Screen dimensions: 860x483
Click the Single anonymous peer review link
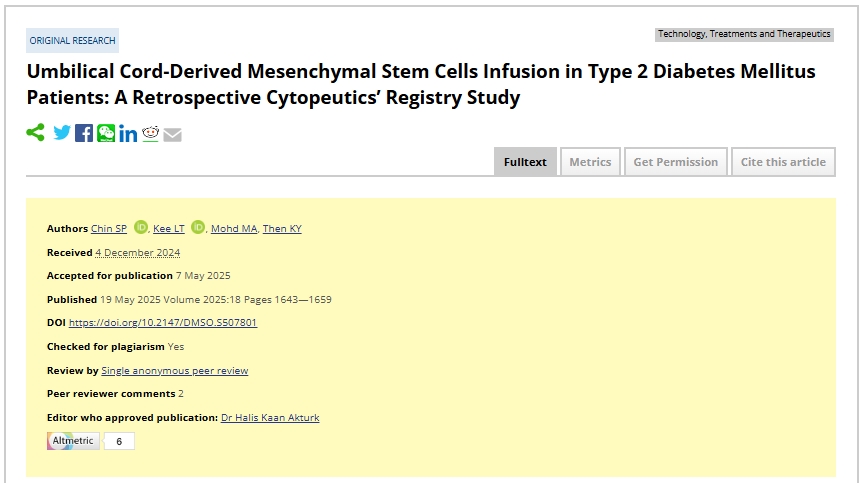coord(174,370)
